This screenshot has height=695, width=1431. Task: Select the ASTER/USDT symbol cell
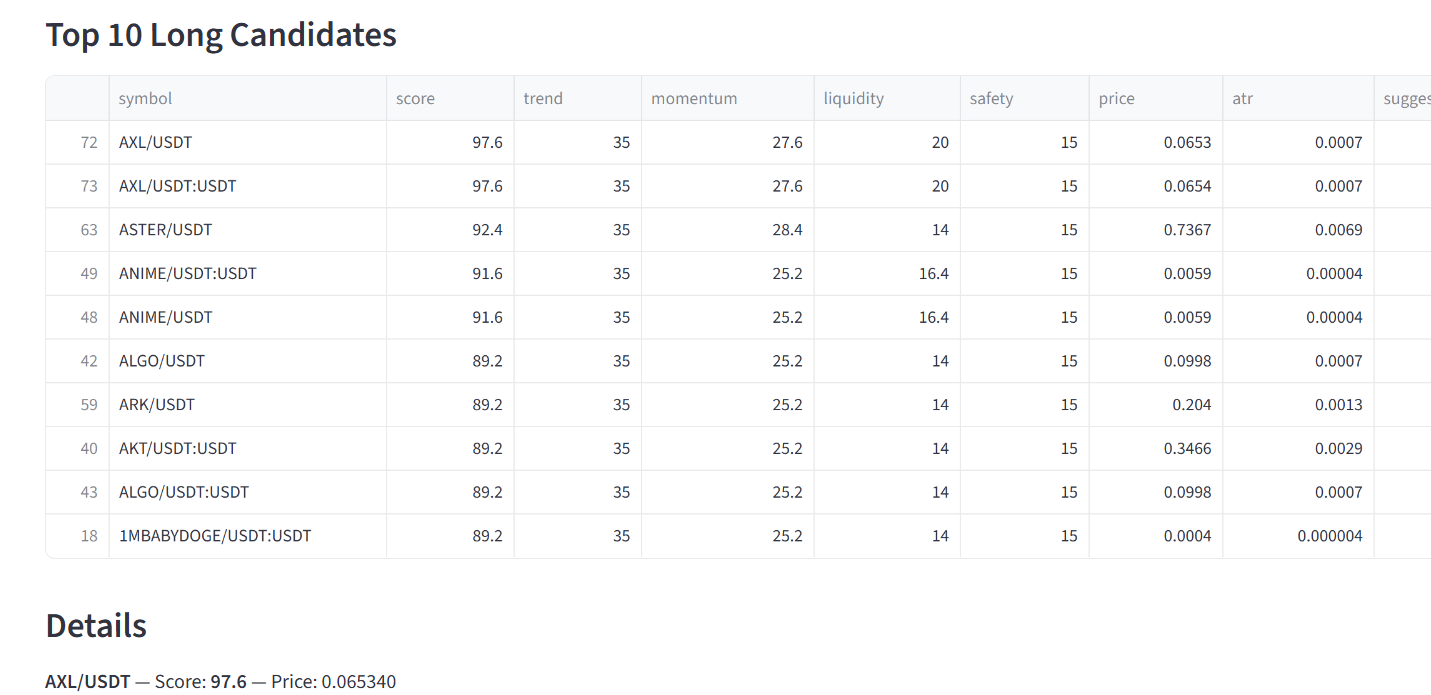pos(166,230)
